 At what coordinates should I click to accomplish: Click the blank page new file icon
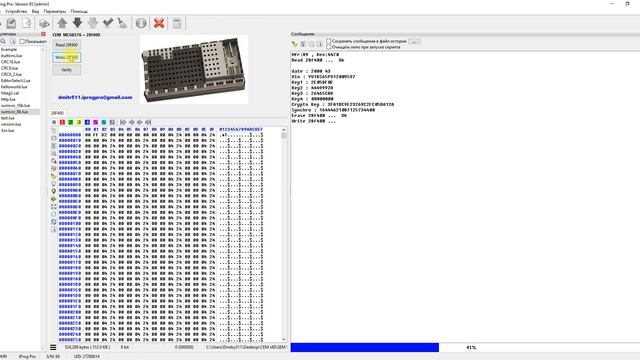pos(27,23)
